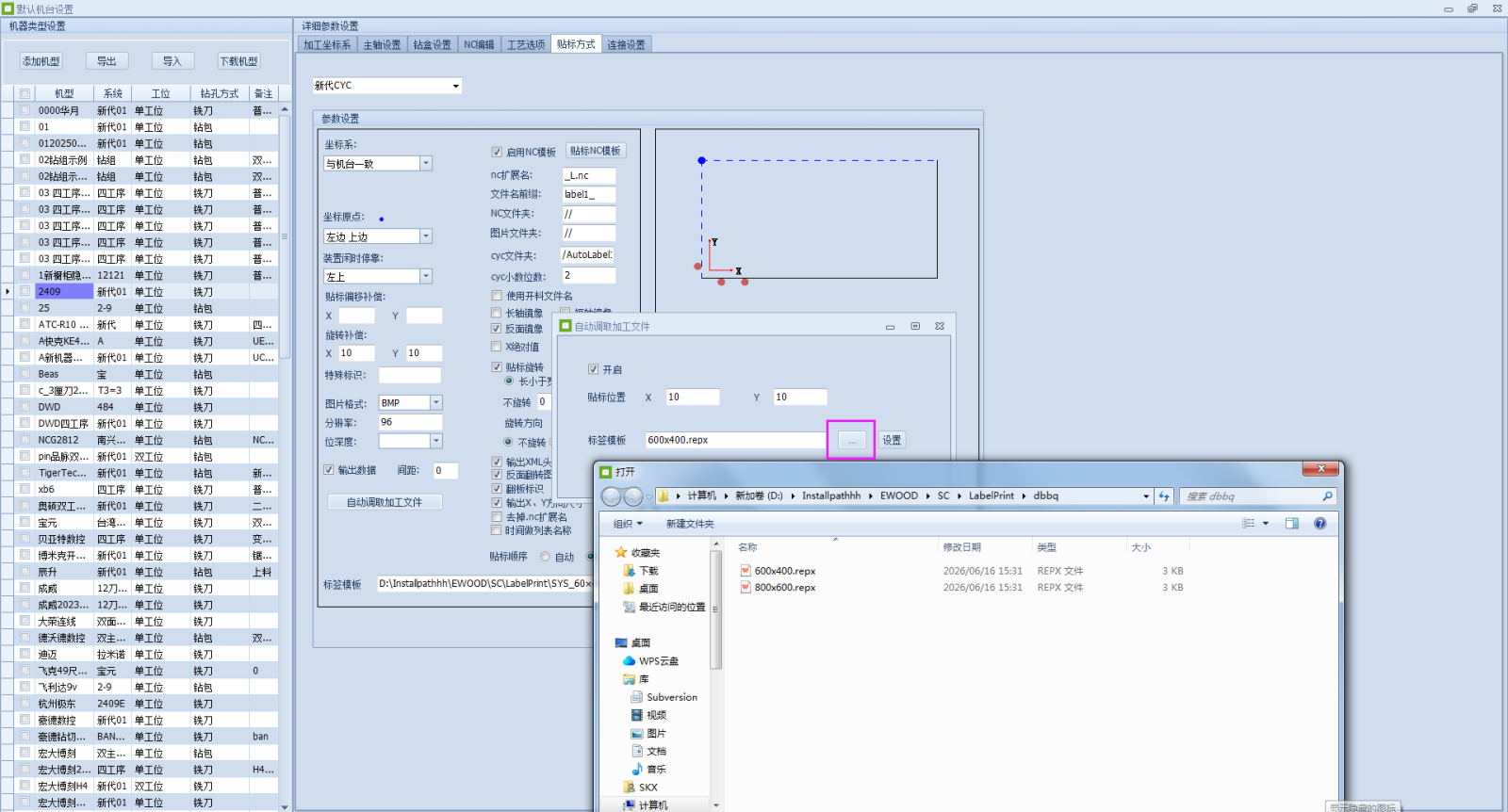Toggle the preview pane icon in the dialog
This screenshot has height=812, width=1508.
[1291, 524]
